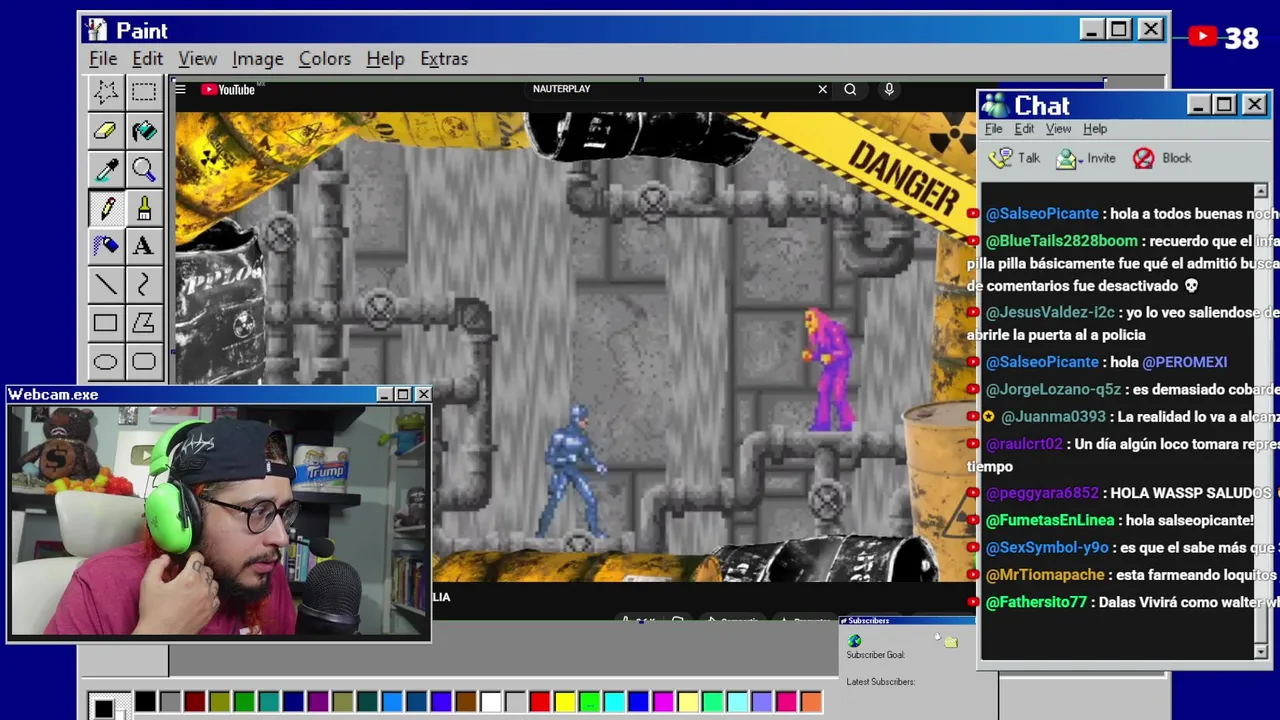Click username @Juanma0393 in chat

pos(1053,417)
